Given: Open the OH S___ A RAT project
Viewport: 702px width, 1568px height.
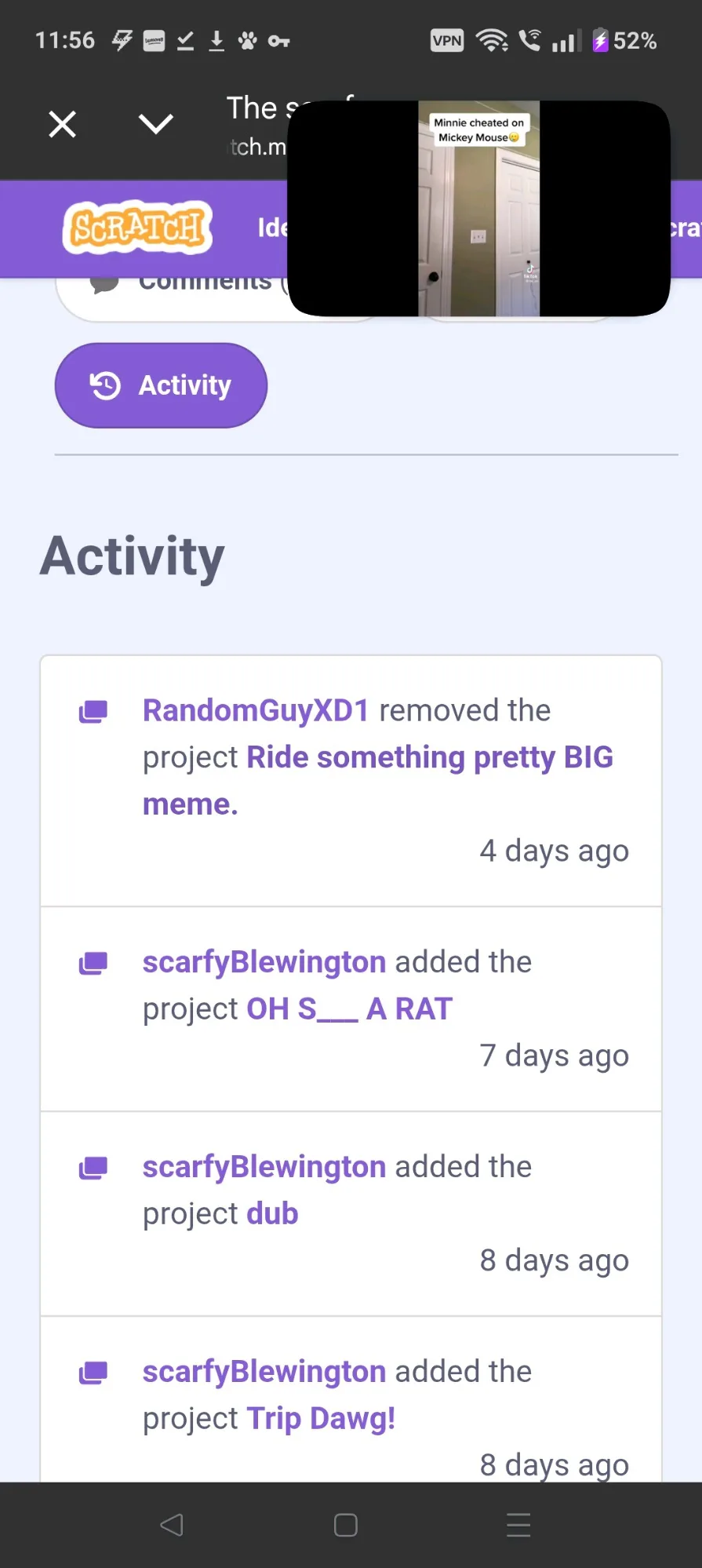Looking at the screenshot, I should (349, 1009).
